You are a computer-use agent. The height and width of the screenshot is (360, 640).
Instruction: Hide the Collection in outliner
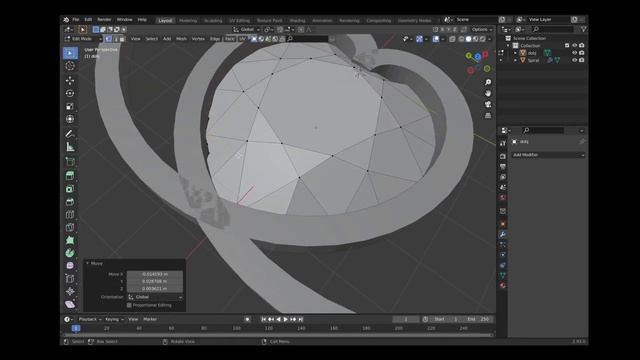[x=574, y=45]
